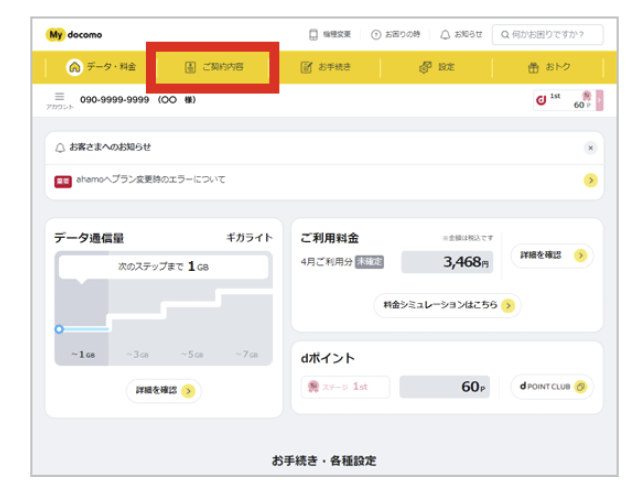
Task: Close the お客さまへのお知らせ panel
Action: (590, 148)
